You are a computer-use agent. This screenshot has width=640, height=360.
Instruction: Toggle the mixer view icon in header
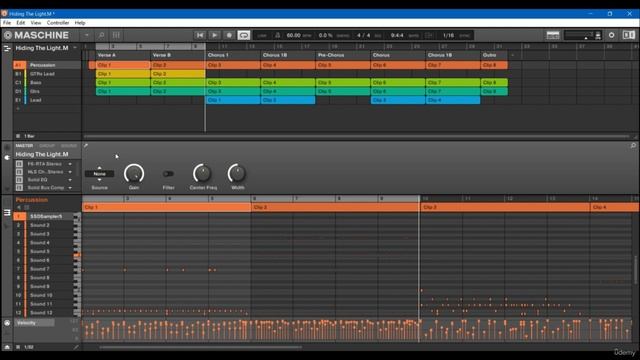(116, 36)
